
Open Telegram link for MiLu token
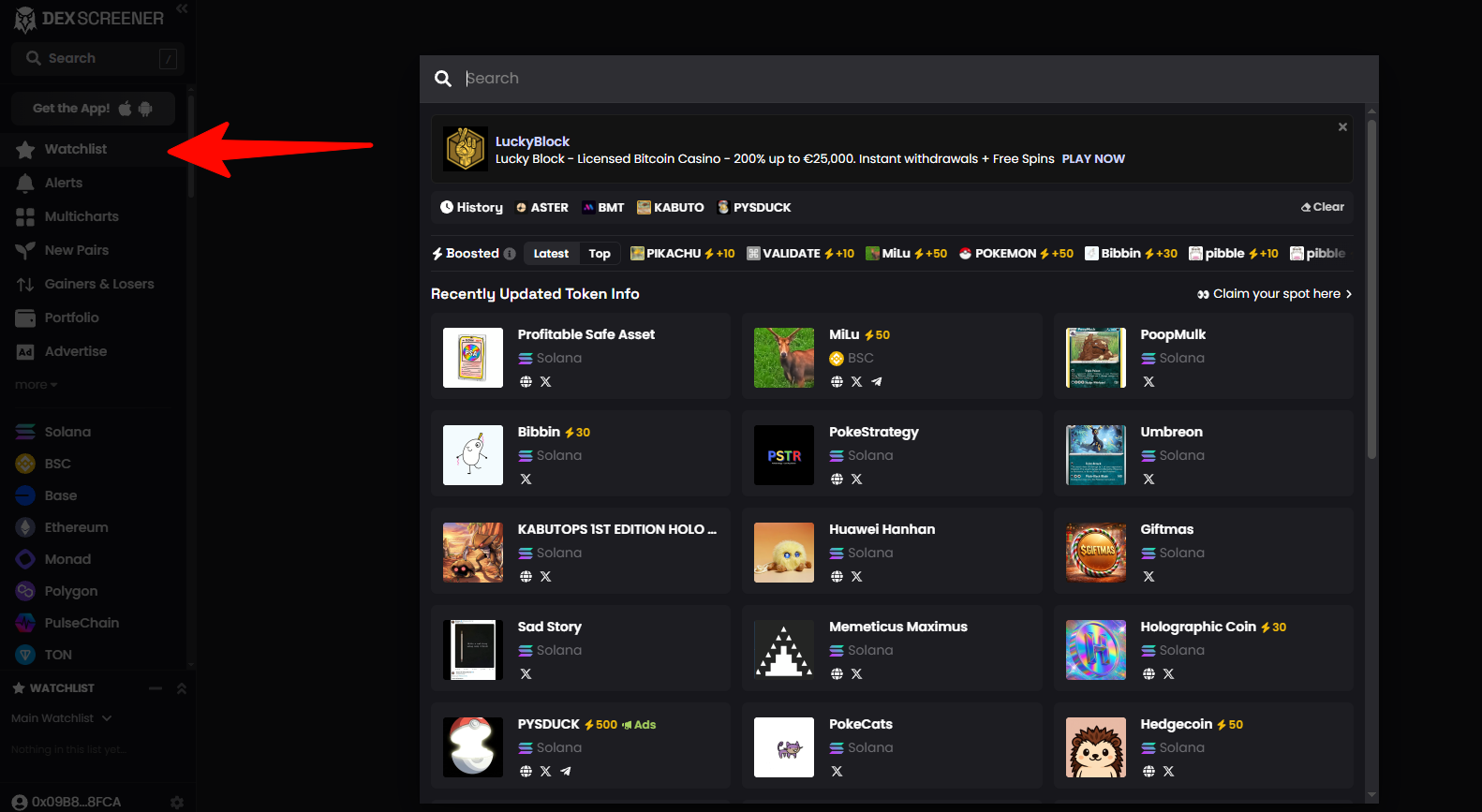point(877,382)
